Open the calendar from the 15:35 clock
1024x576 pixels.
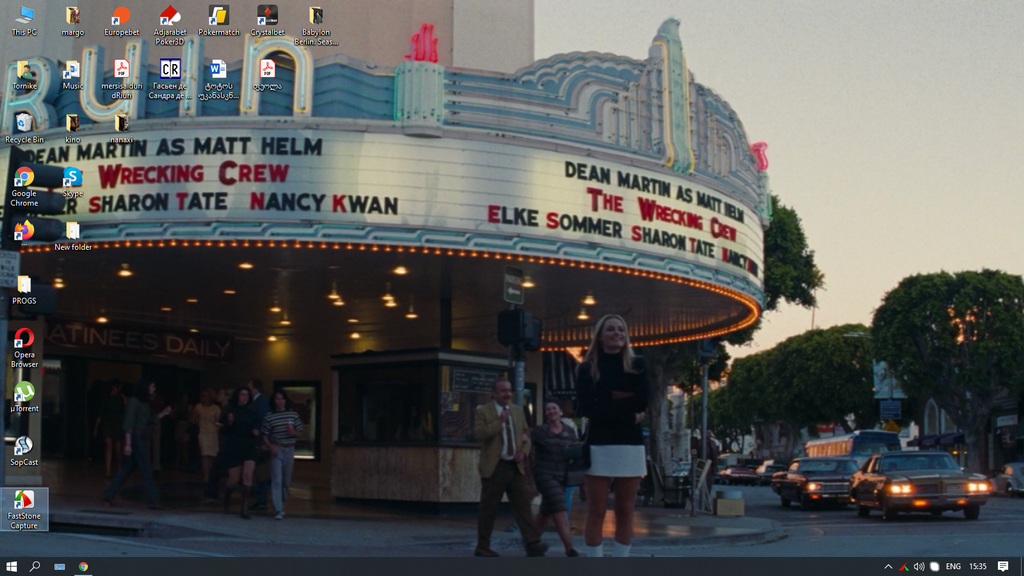coord(978,566)
